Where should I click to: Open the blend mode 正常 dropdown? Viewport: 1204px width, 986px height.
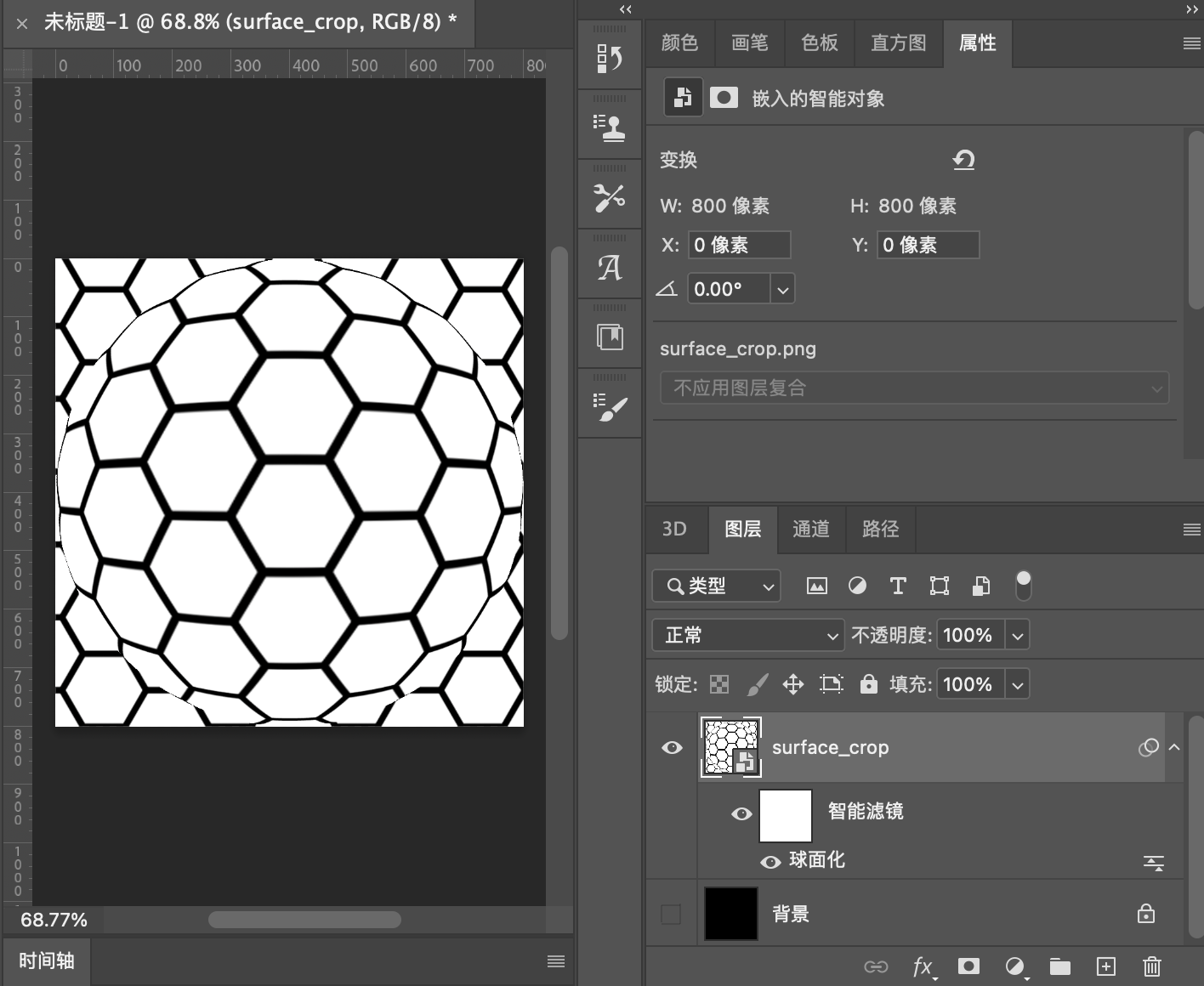coord(748,635)
